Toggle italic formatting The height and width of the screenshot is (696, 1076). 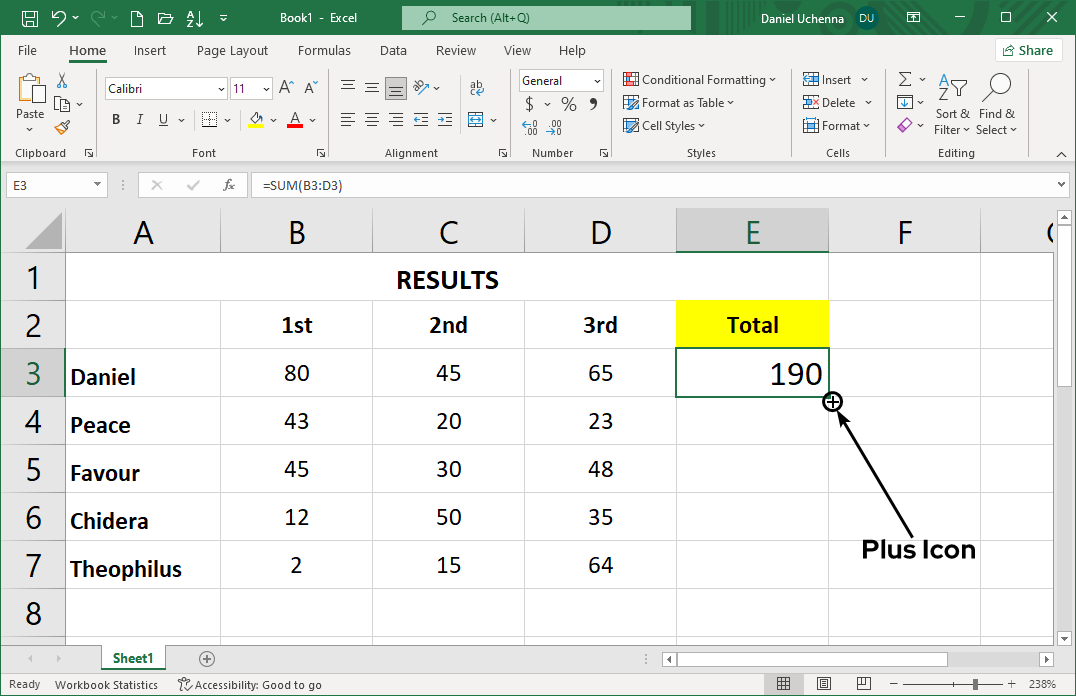coord(140,119)
